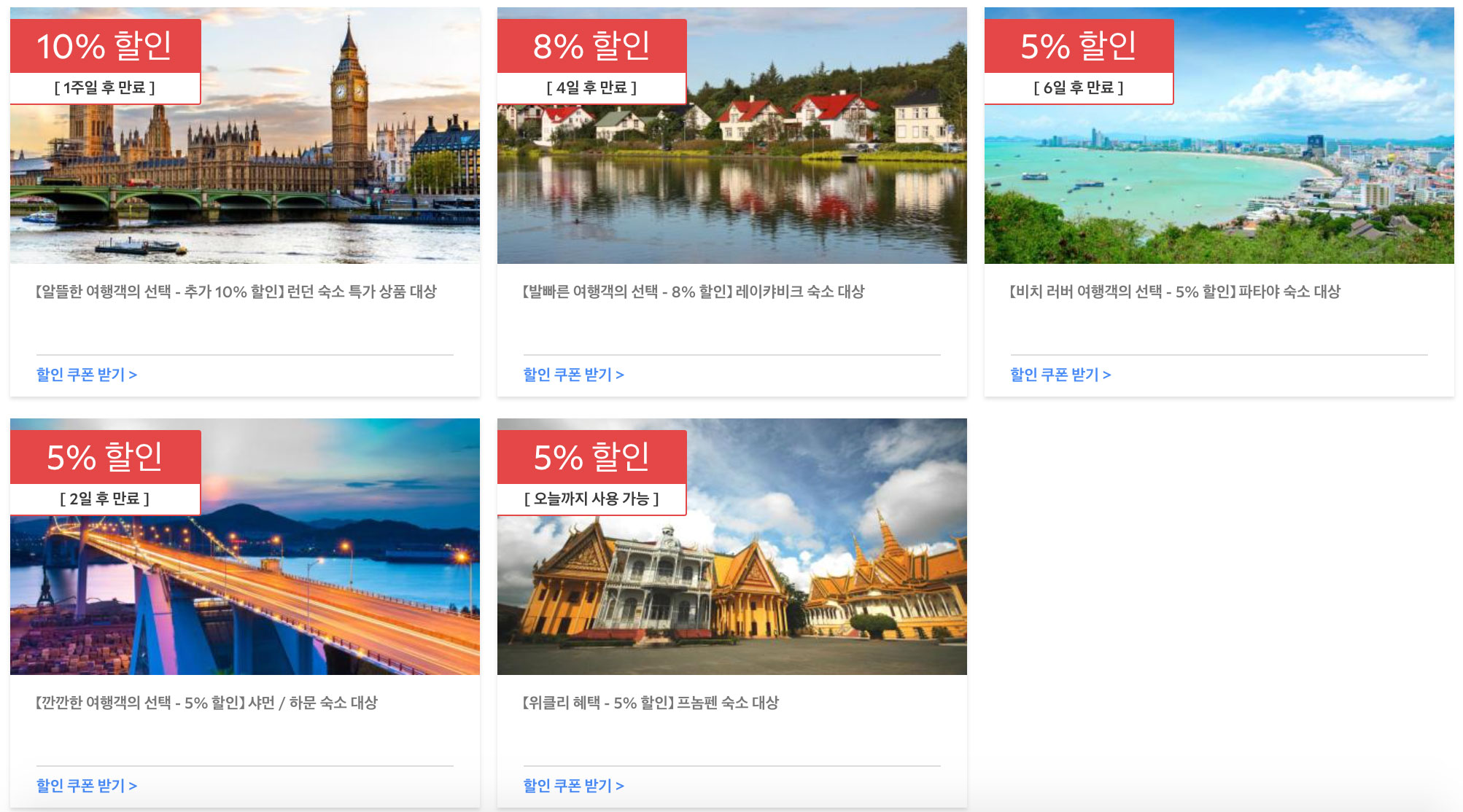Click the 오늘까지 사용 가능 expiry label
Screen dimensions: 1463x812
tap(591, 499)
